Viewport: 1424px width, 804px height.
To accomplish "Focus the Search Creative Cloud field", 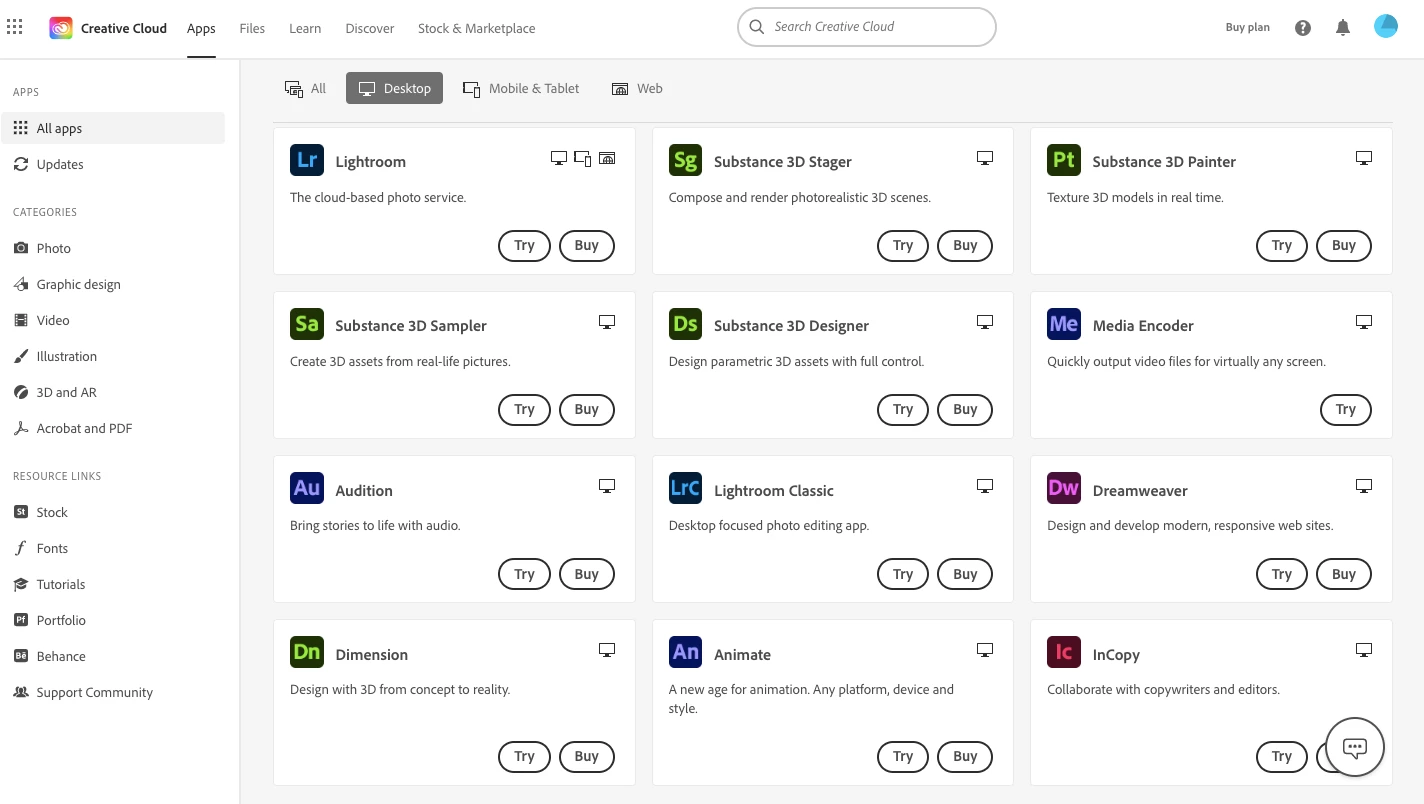I will click(x=867, y=27).
